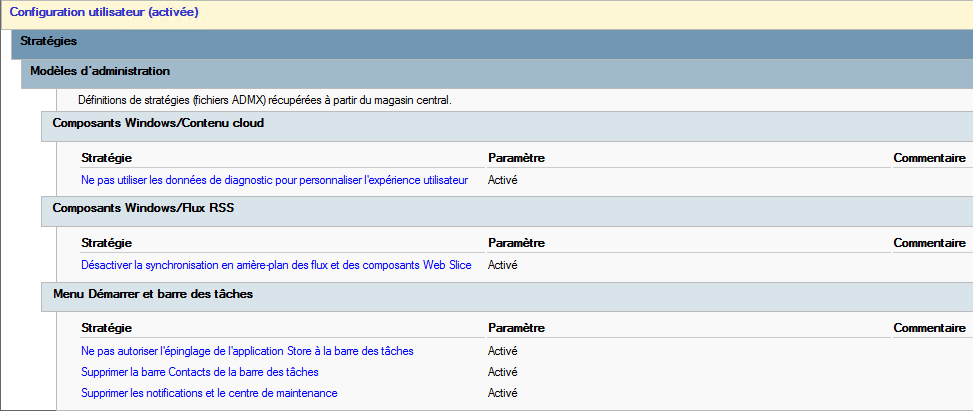This screenshot has height=413, width=973.
Task: Open Supprimer les notifications et centre de maintenance
Action: (209, 393)
